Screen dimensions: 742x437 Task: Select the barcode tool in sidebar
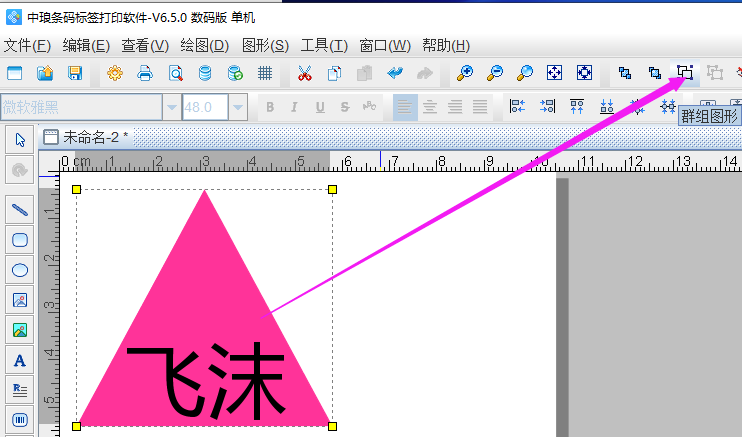pos(19,419)
